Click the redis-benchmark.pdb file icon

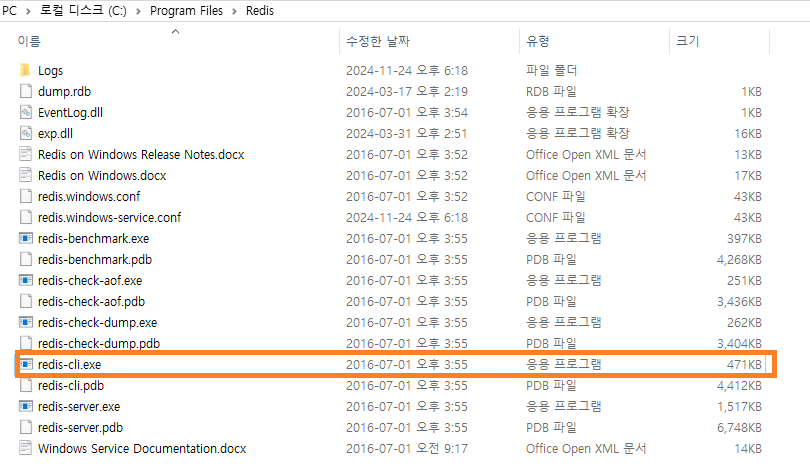25,259
